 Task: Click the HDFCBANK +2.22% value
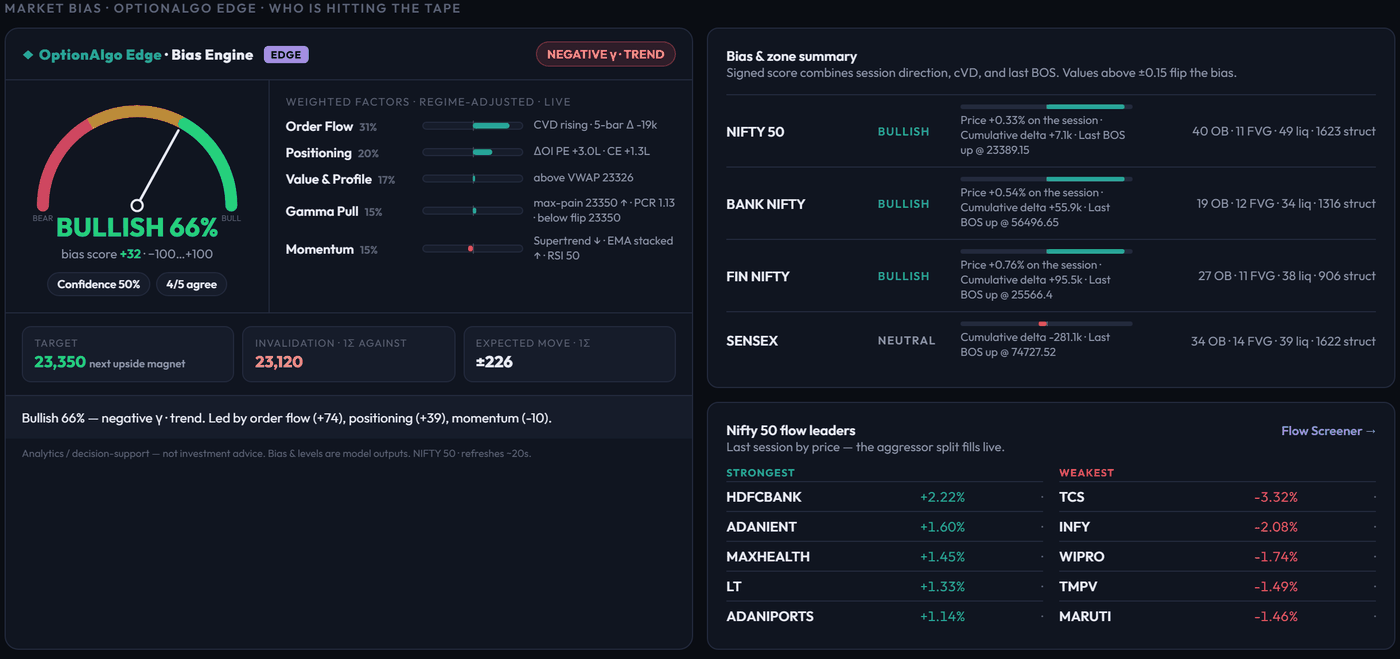click(942, 497)
